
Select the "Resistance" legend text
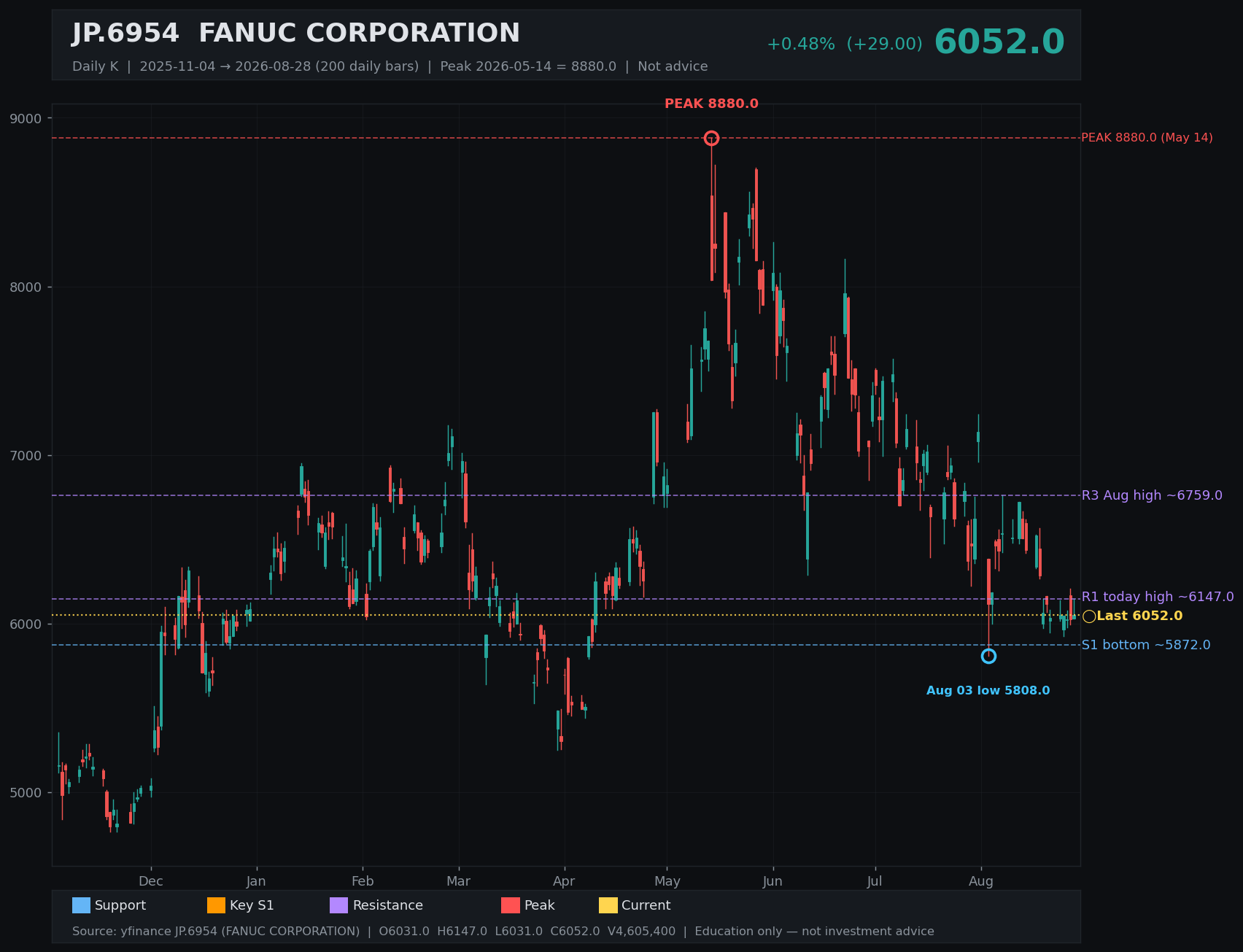(x=388, y=905)
